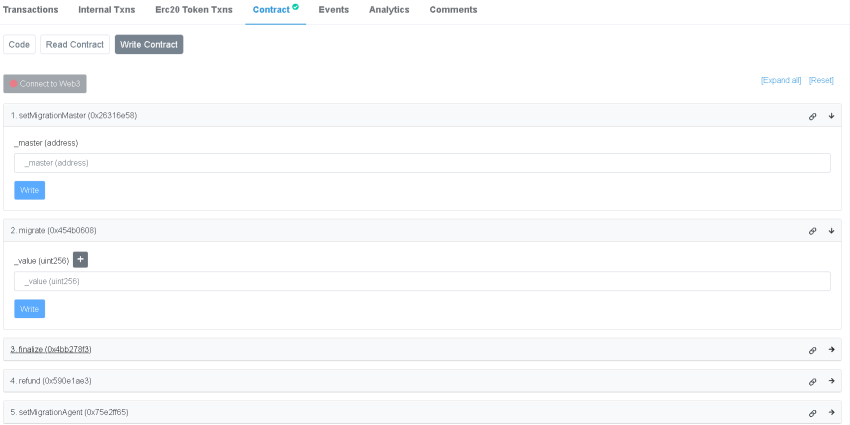Click Write button under _master field
The image size is (850, 425).
29,190
